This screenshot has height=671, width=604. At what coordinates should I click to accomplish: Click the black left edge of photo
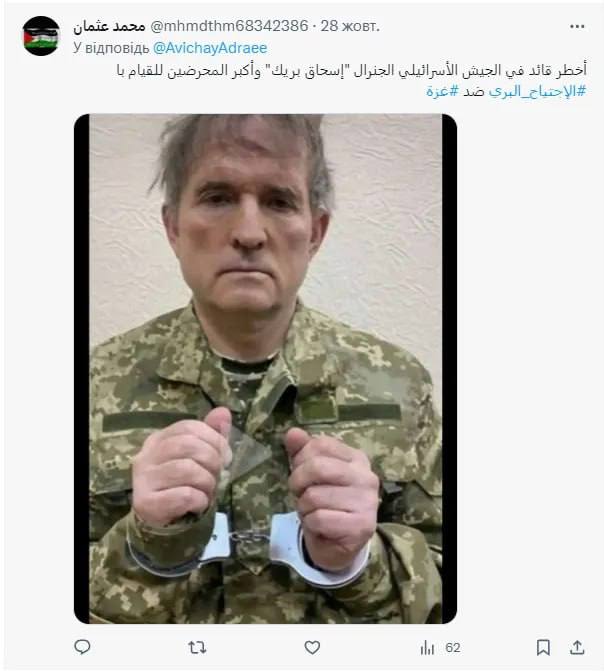tap(81, 368)
